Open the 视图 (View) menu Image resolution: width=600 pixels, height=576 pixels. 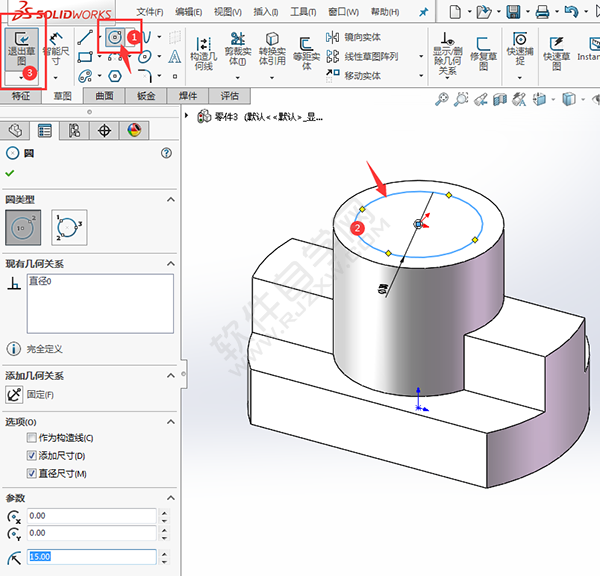228,12
